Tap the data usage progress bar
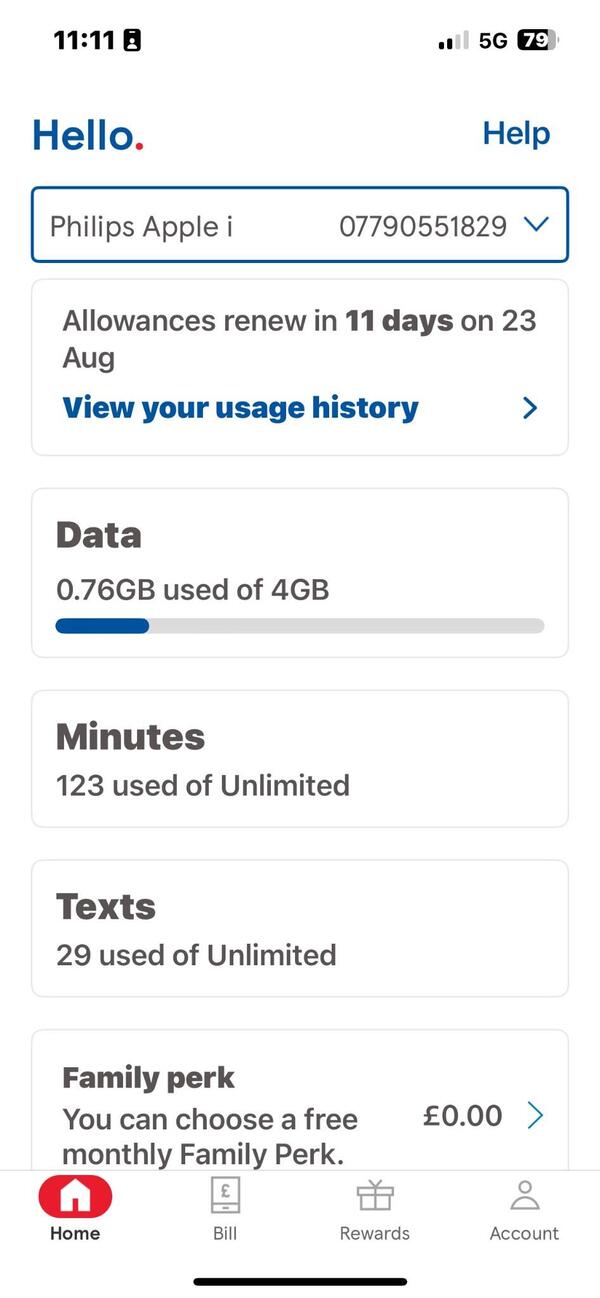 tap(300, 626)
